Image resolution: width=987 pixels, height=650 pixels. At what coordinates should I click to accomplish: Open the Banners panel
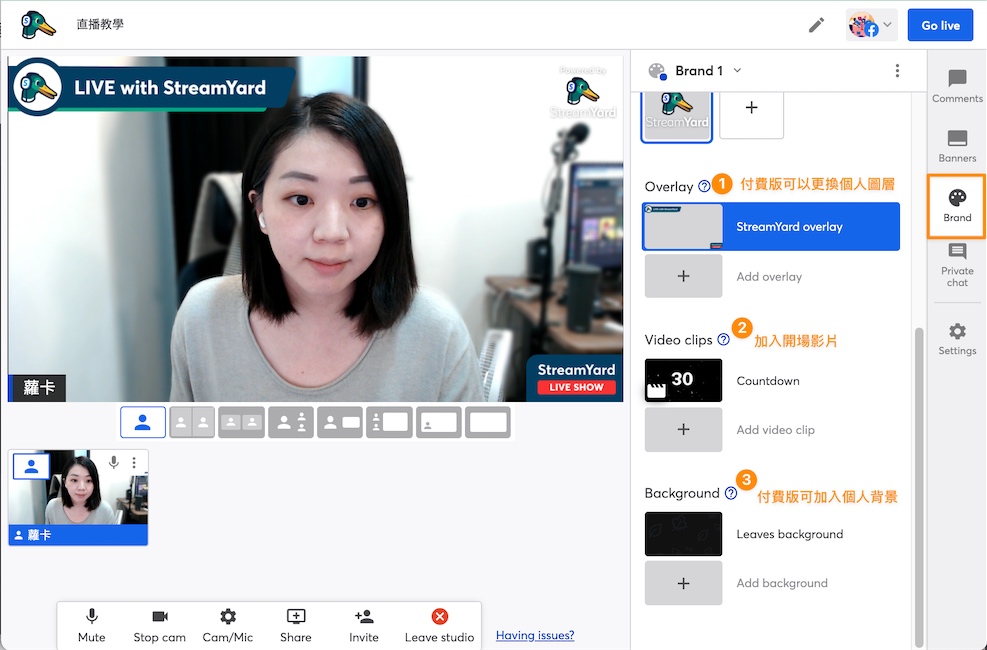(x=957, y=146)
